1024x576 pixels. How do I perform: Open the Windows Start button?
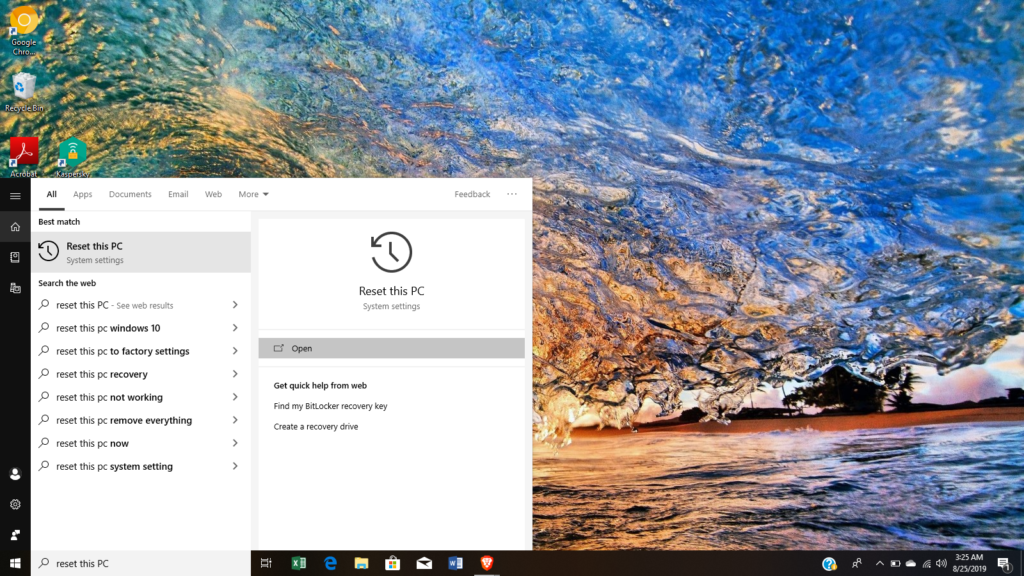(x=15, y=563)
